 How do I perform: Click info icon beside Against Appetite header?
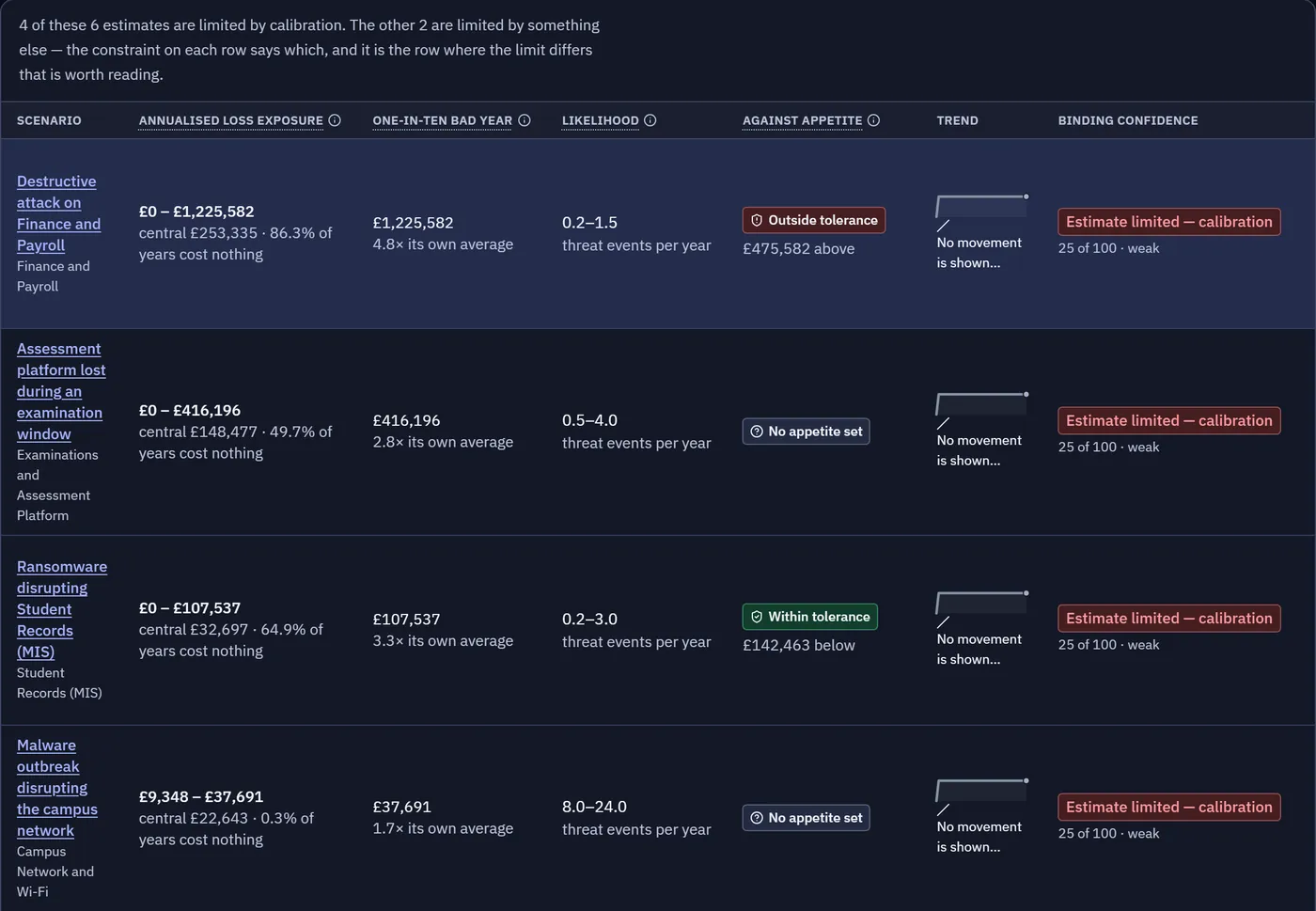pos(873,120)
